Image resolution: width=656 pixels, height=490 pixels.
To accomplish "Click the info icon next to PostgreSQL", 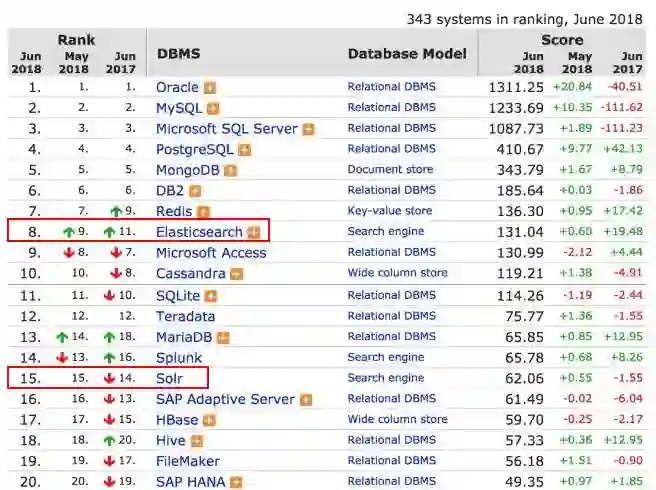I will 244,150.
